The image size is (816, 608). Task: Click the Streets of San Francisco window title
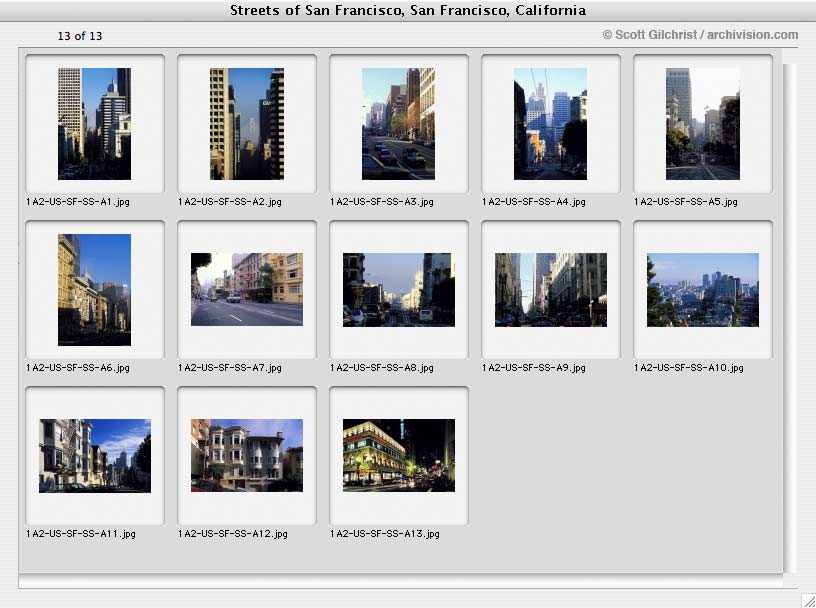click(x=408, y=10)
